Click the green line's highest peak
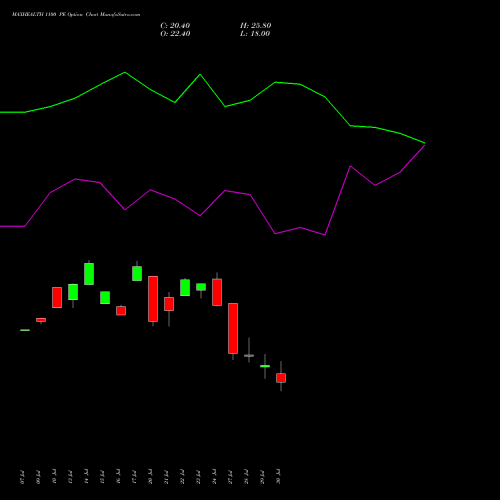Viewport: 500px width, 500px height. point(125,72)
